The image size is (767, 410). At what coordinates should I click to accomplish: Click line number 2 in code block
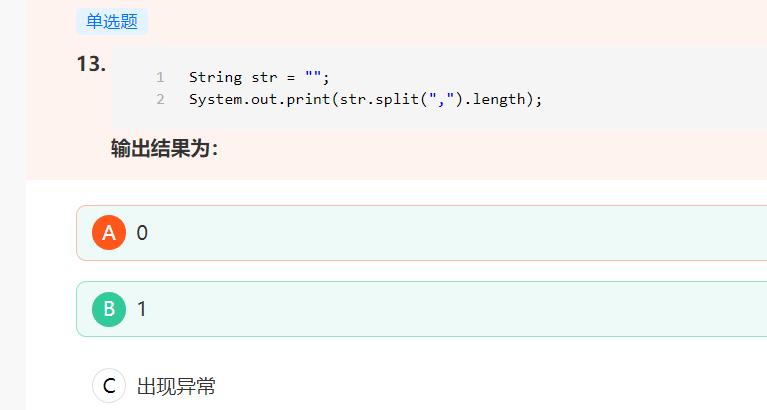pos(160,99)
